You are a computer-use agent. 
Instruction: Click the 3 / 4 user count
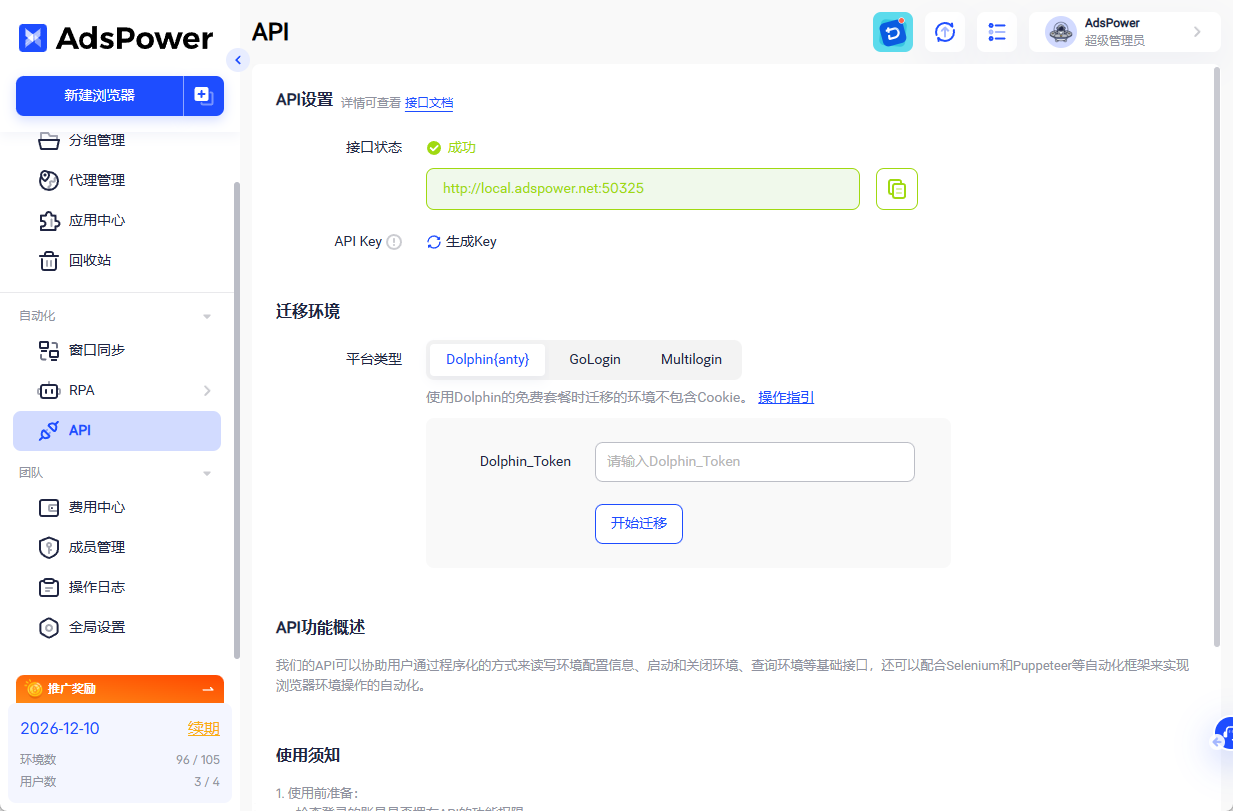[207, 782]
